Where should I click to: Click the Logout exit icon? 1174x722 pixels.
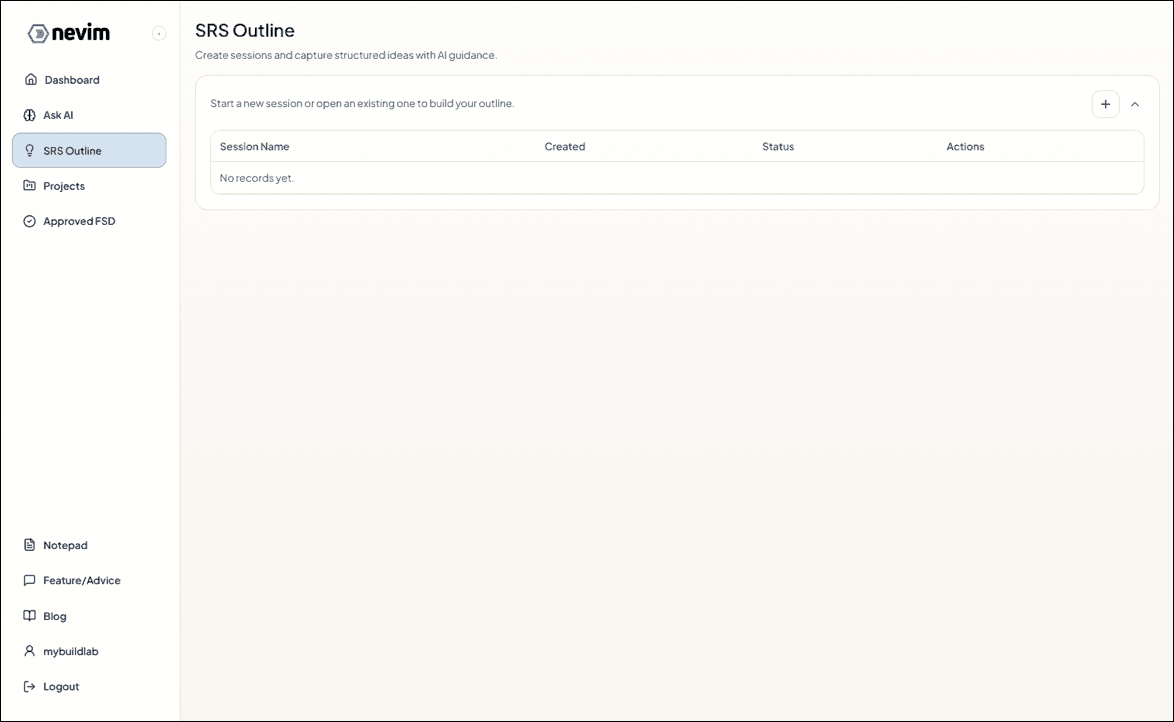click(31, 686)
